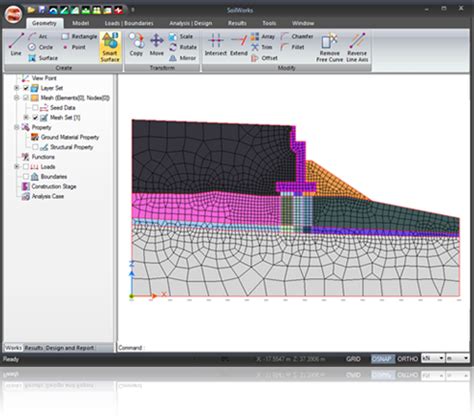
Task: Toggle the GRID mode in status bar
Action: click(353, 359)
